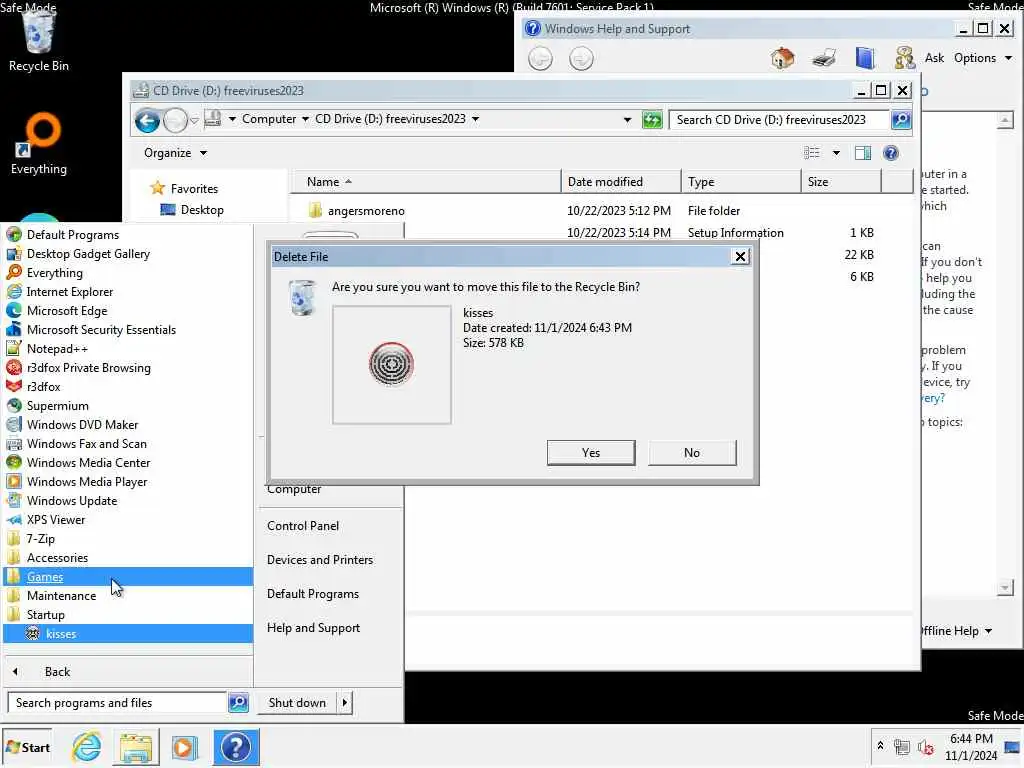Viewport: 1024px width, 768px height.
Task: Open Browse Help book icon
Action: point(865,58)
